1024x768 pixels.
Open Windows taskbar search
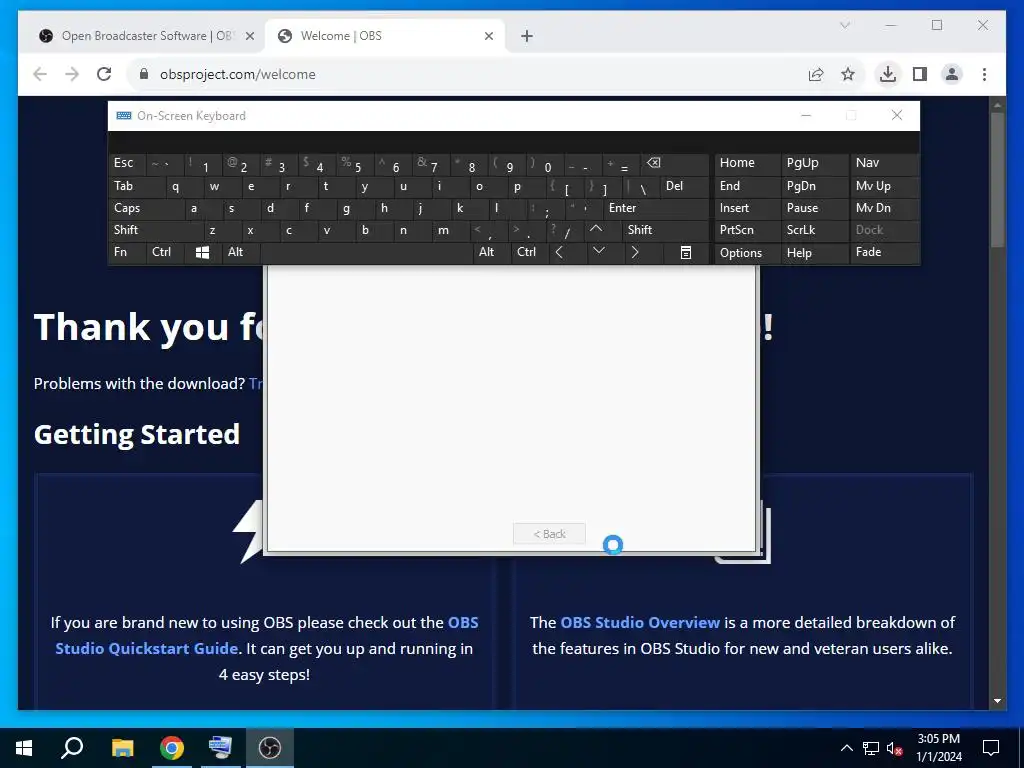point(72,748)
